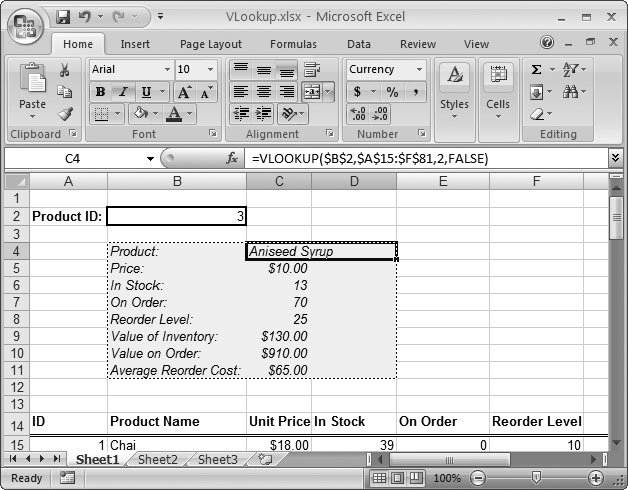Viewport: 628px width, 490px height.
Task: Open the Number dialog launcher
Action: (x=421, y=133)
